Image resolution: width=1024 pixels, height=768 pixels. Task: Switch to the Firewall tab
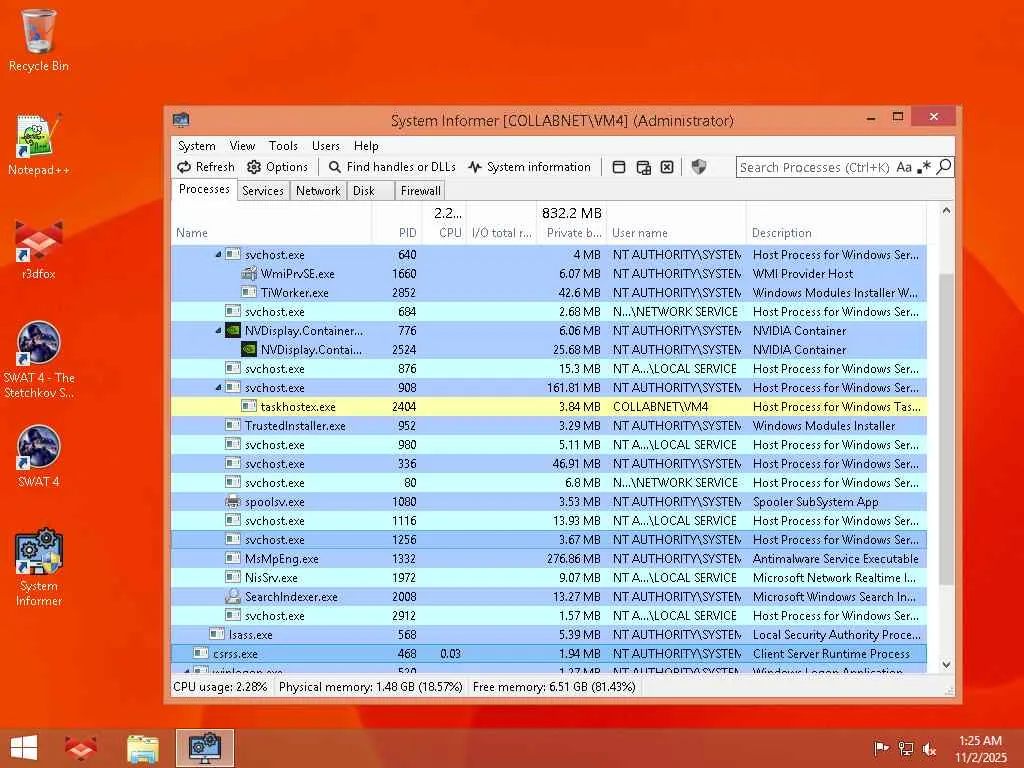tap(421, 191)
